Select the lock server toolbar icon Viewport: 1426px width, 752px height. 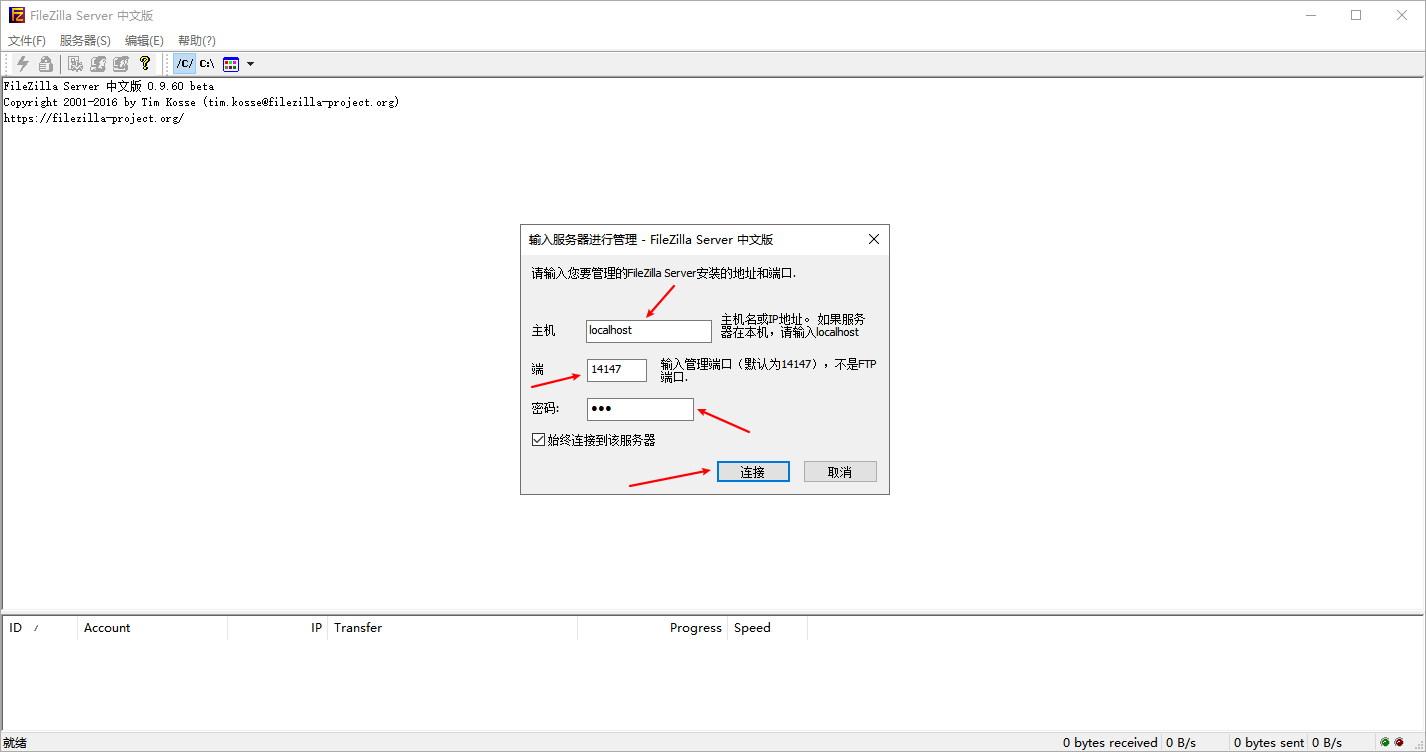click(x=45, y=63)
